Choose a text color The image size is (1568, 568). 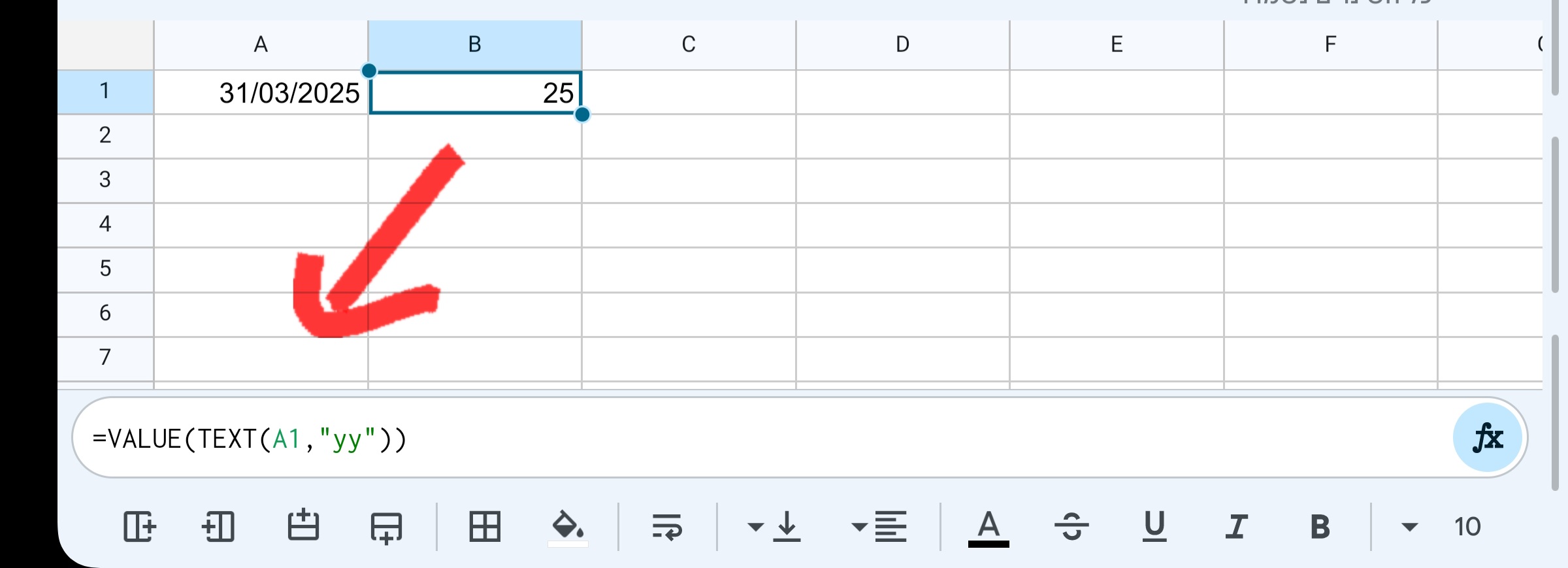coord(988,527)
